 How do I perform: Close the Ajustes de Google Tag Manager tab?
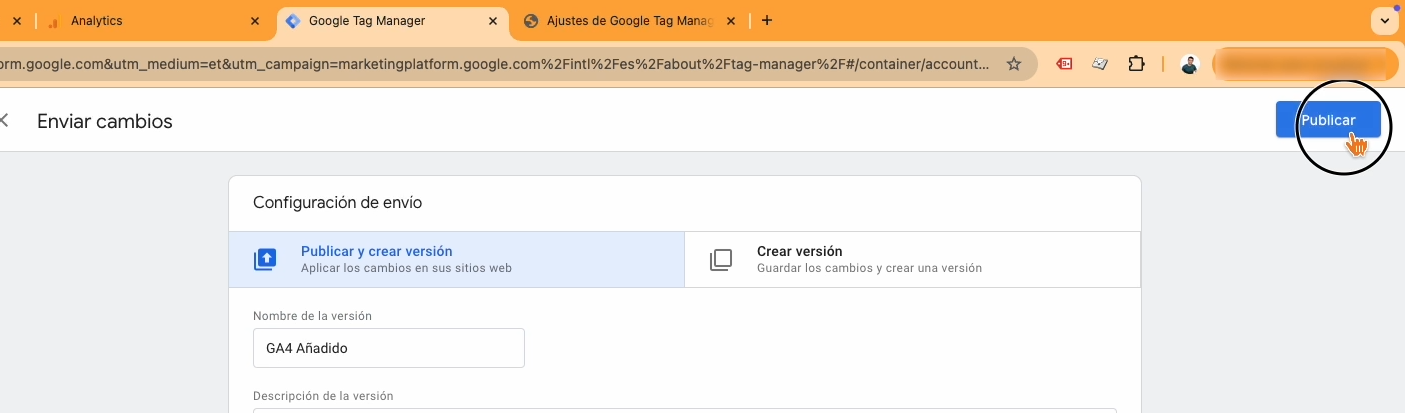[731, 20]
